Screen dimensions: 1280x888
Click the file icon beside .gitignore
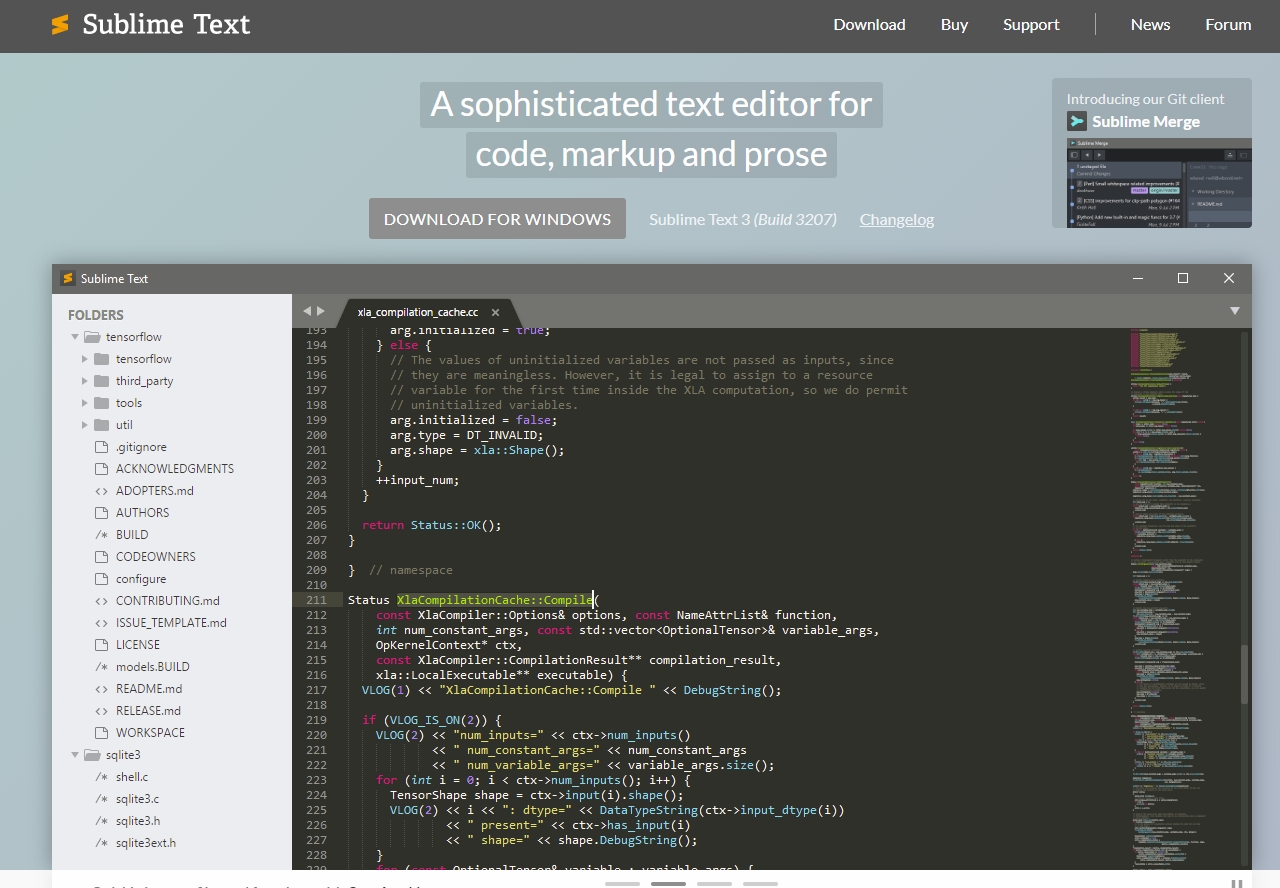tap(104, 446)
